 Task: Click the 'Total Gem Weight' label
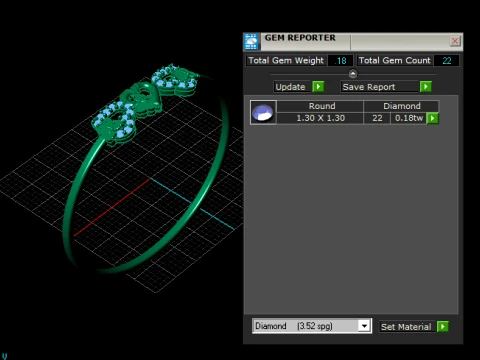point(286,61)
